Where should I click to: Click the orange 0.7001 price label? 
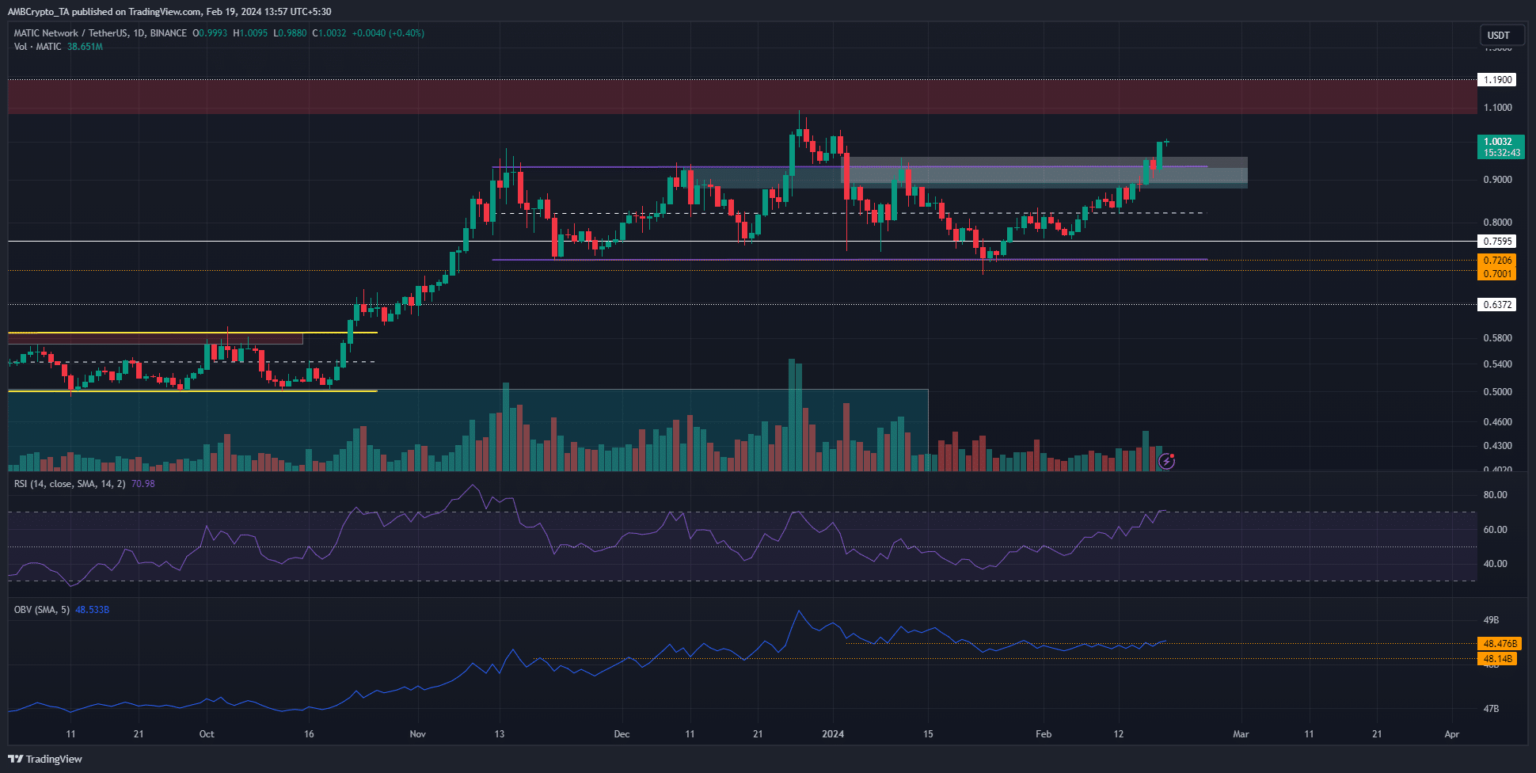1495,272
